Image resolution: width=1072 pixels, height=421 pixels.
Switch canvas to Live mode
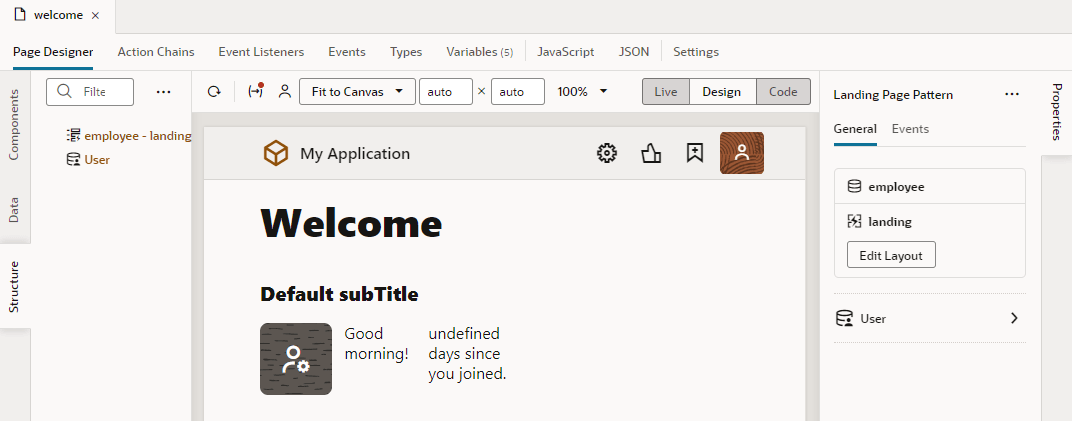(x=666, y=92)
